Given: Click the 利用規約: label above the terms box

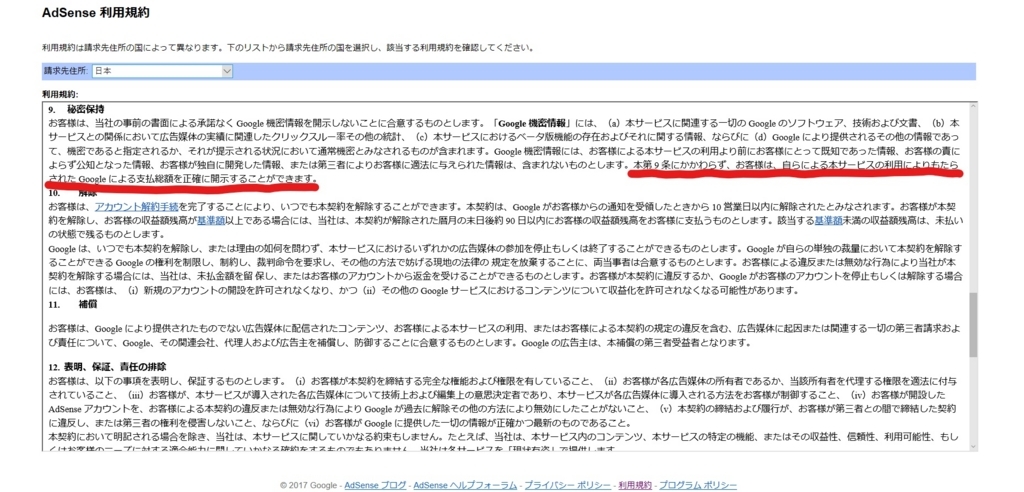Looking at the screenshot, I should click(x=60, y=94).
